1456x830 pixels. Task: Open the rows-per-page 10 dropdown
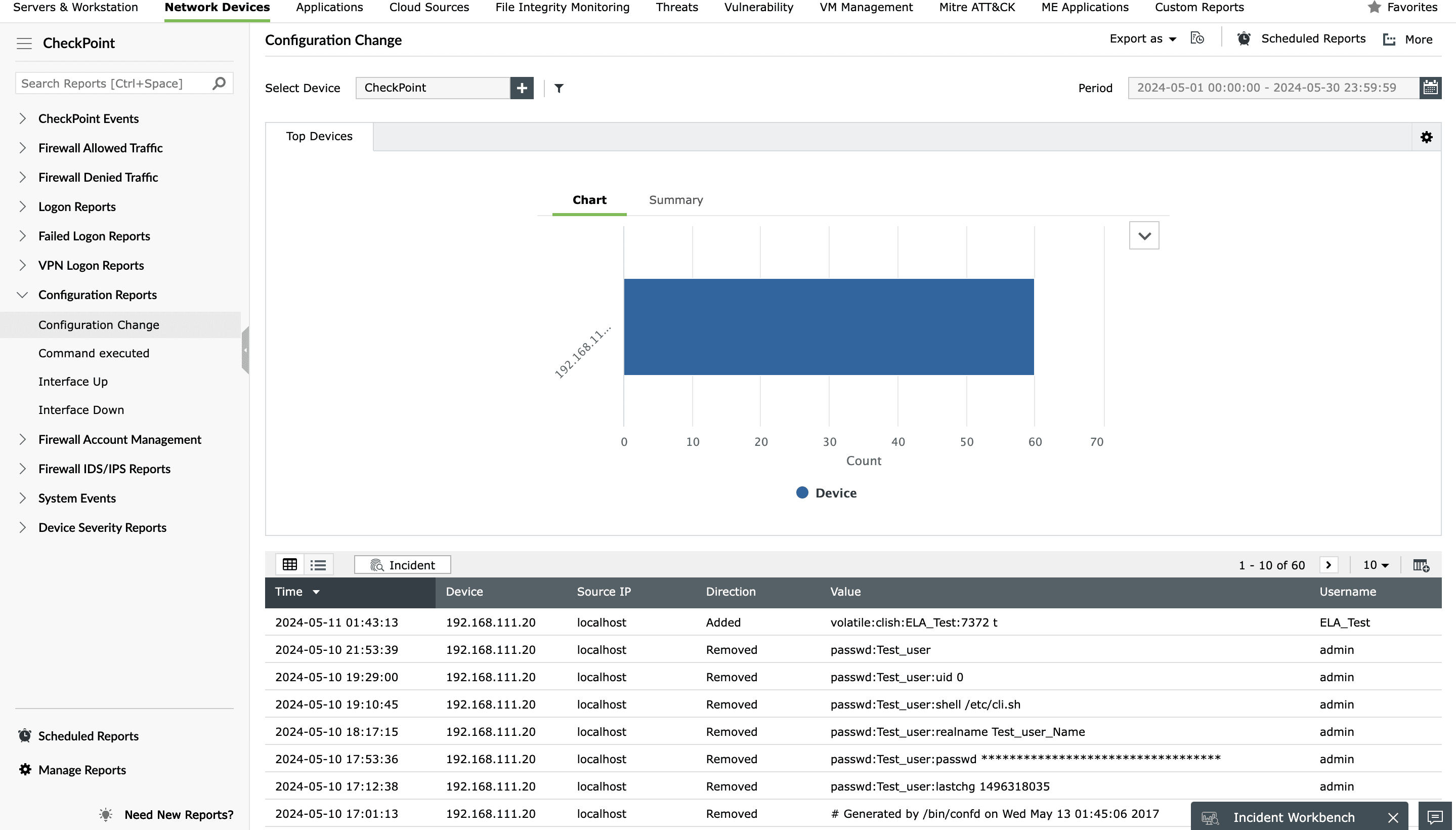click(1375, 565)
